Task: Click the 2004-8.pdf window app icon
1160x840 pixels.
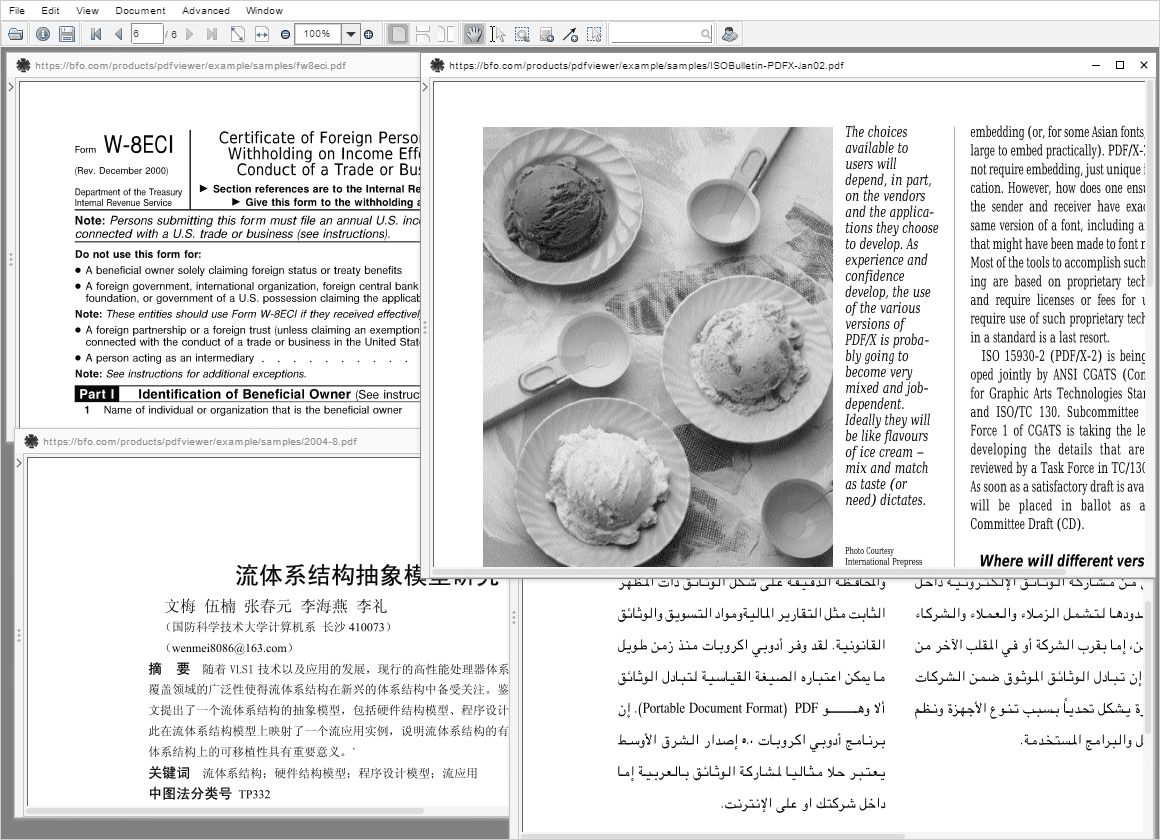Action: (31, 441)
